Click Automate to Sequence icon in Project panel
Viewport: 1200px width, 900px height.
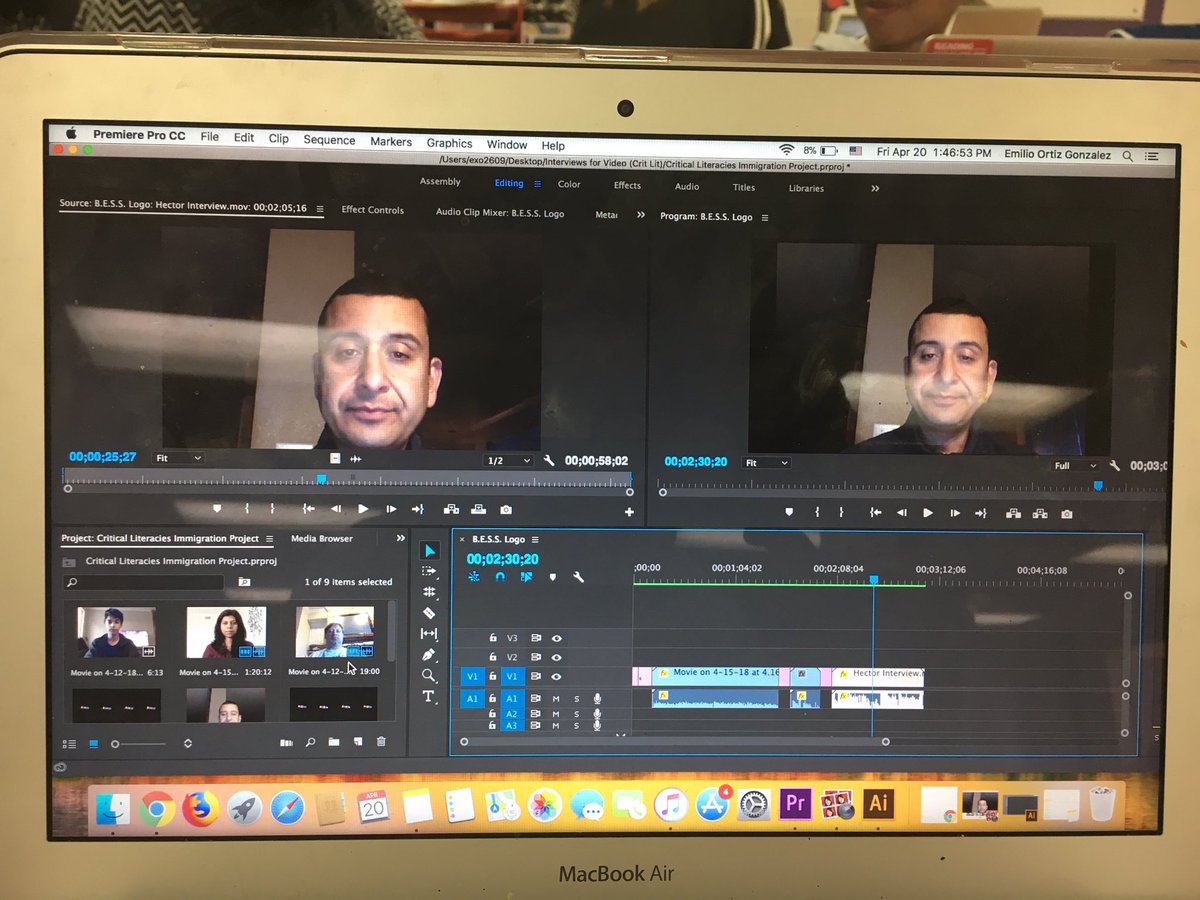pos(287,742)
